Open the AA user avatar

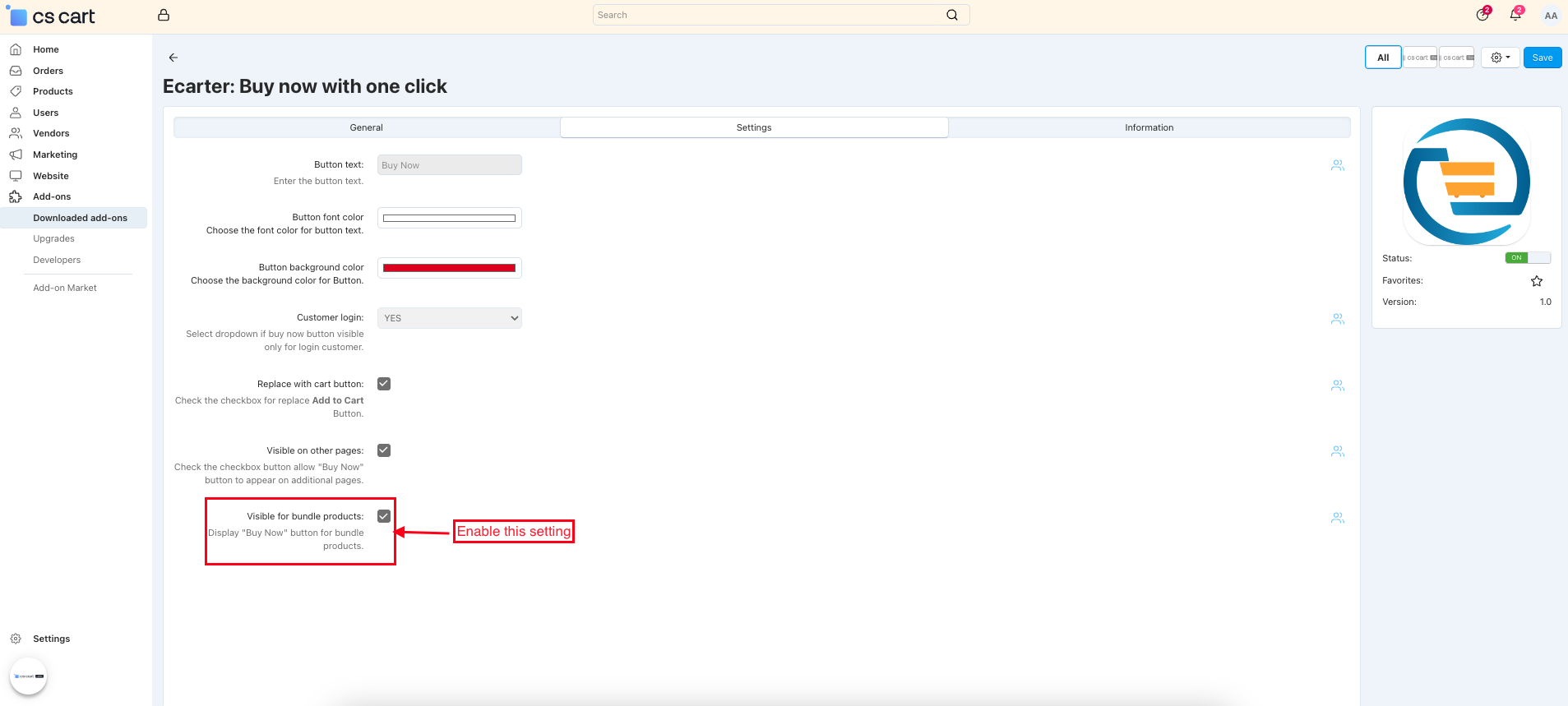[1550, 16]
